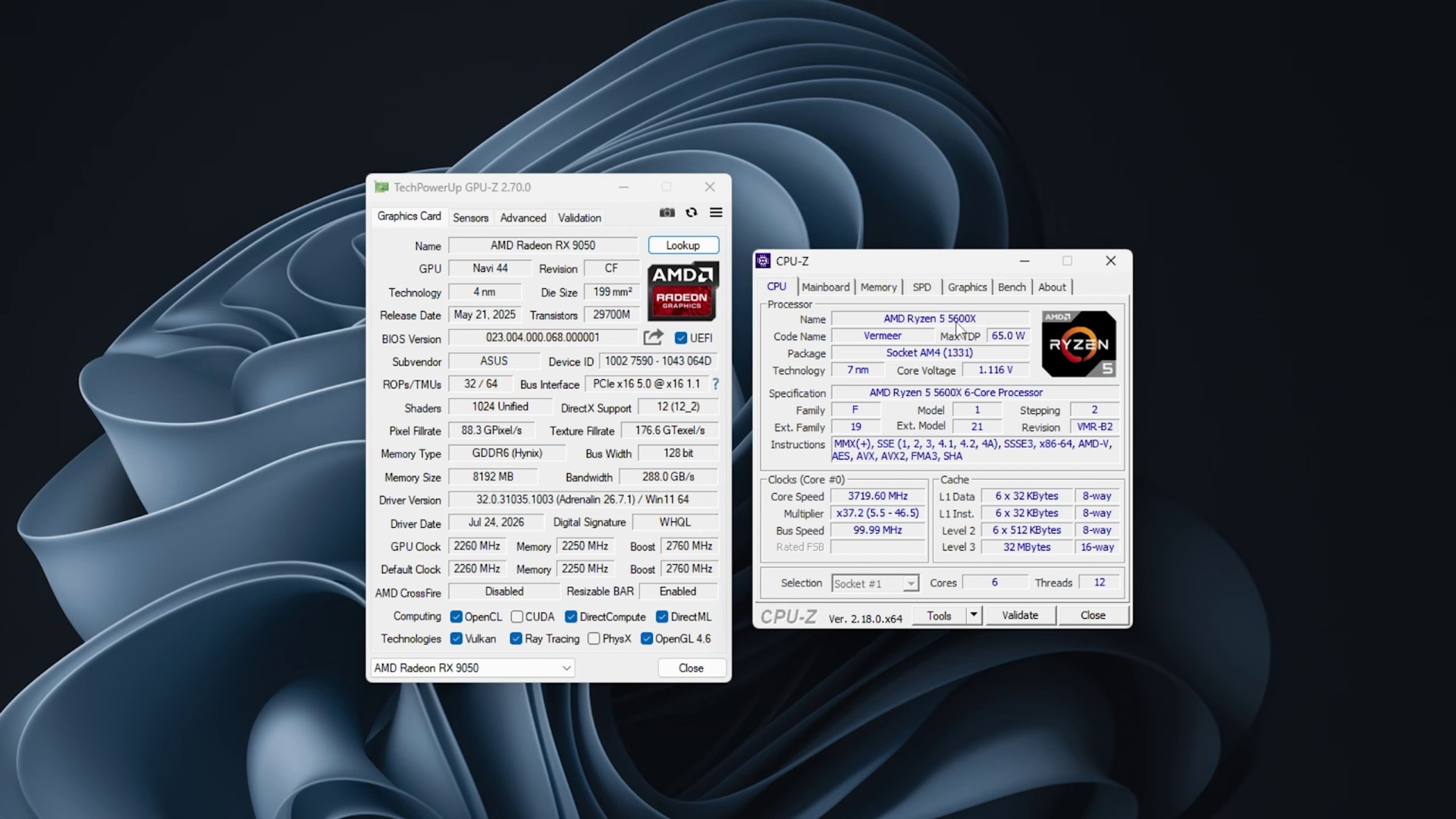Click the Core Speed 3719.60 MHz value

tap(878, 496)
